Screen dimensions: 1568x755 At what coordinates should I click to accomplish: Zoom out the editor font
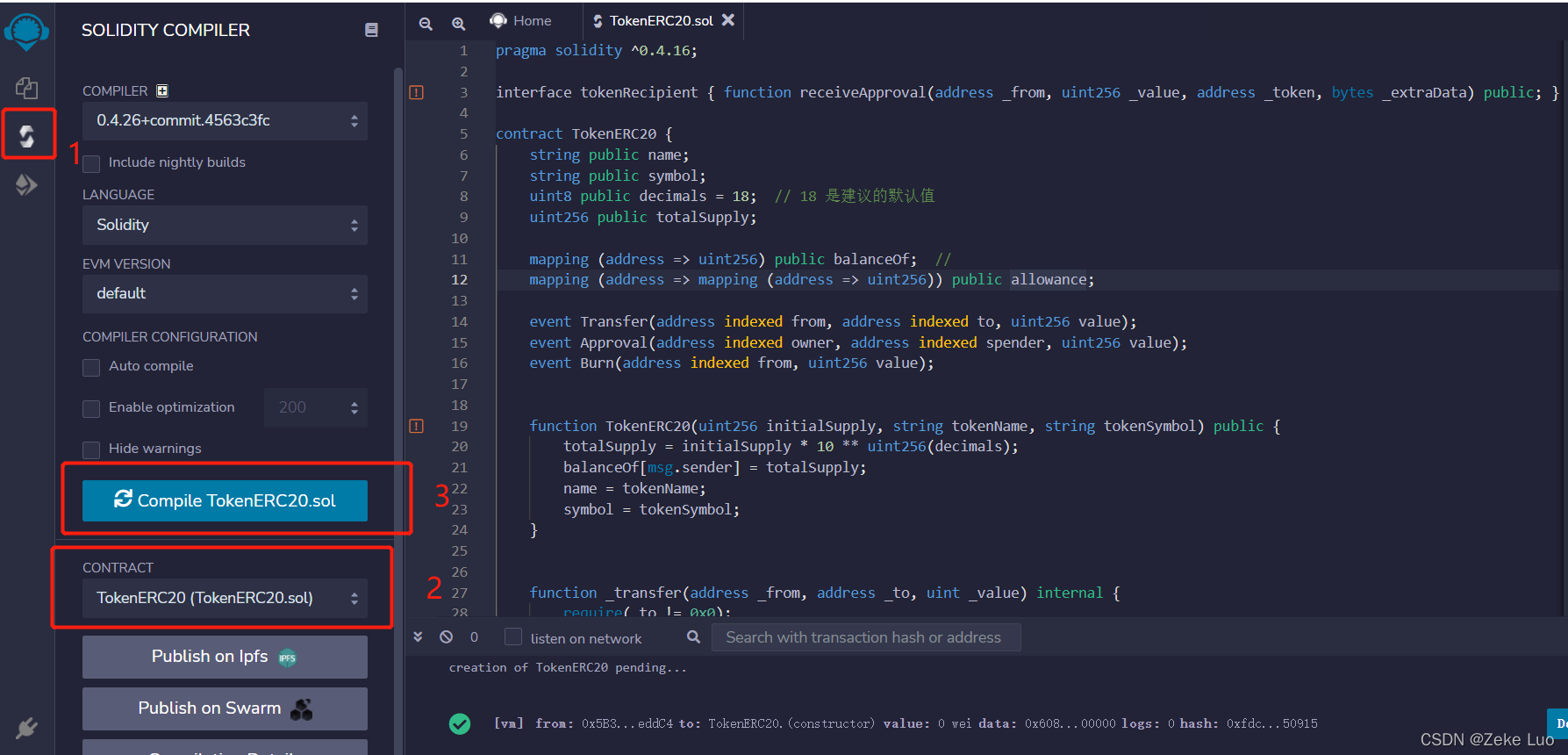[426, 24]
